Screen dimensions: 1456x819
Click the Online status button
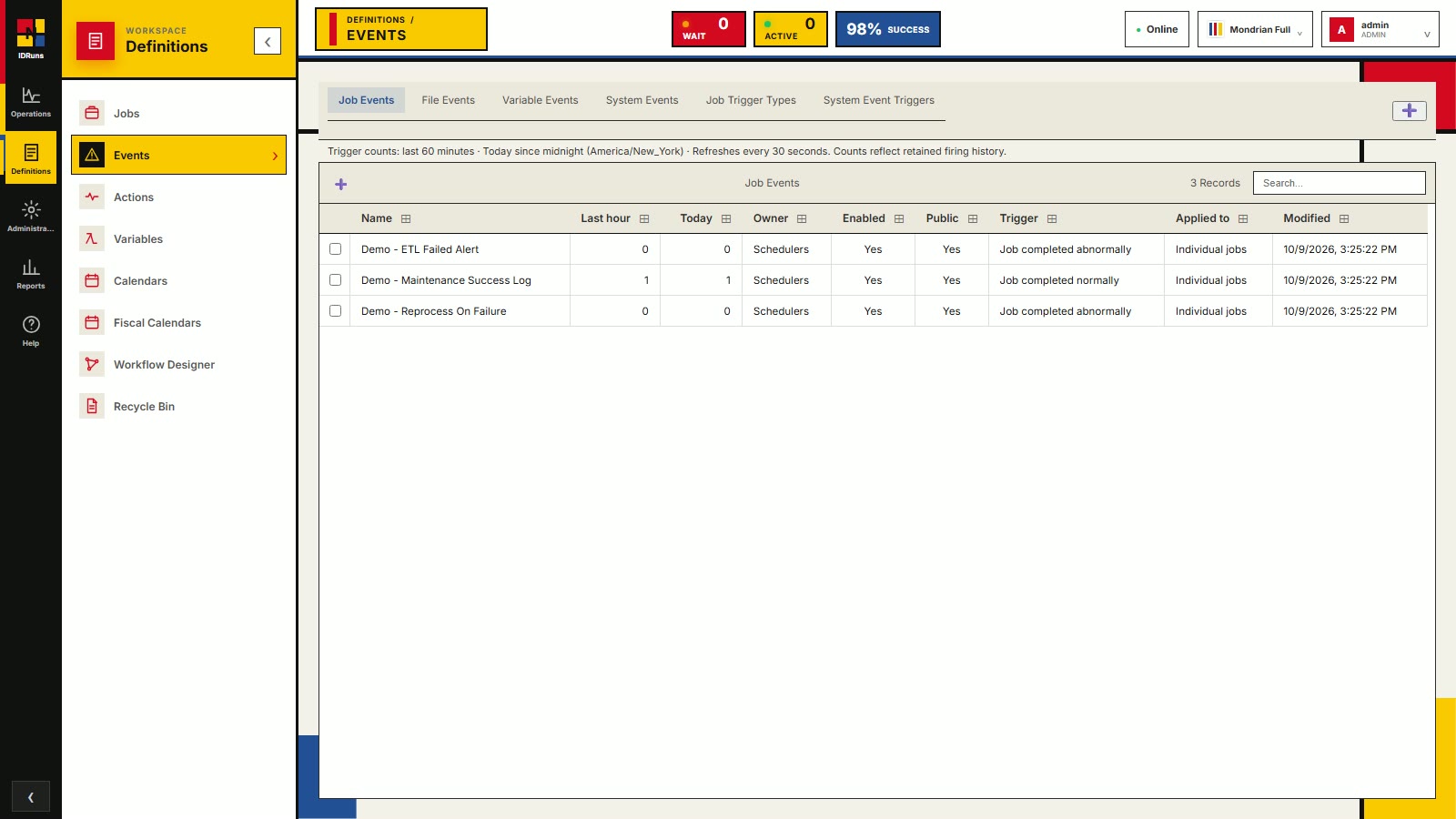pos(1157,29)
